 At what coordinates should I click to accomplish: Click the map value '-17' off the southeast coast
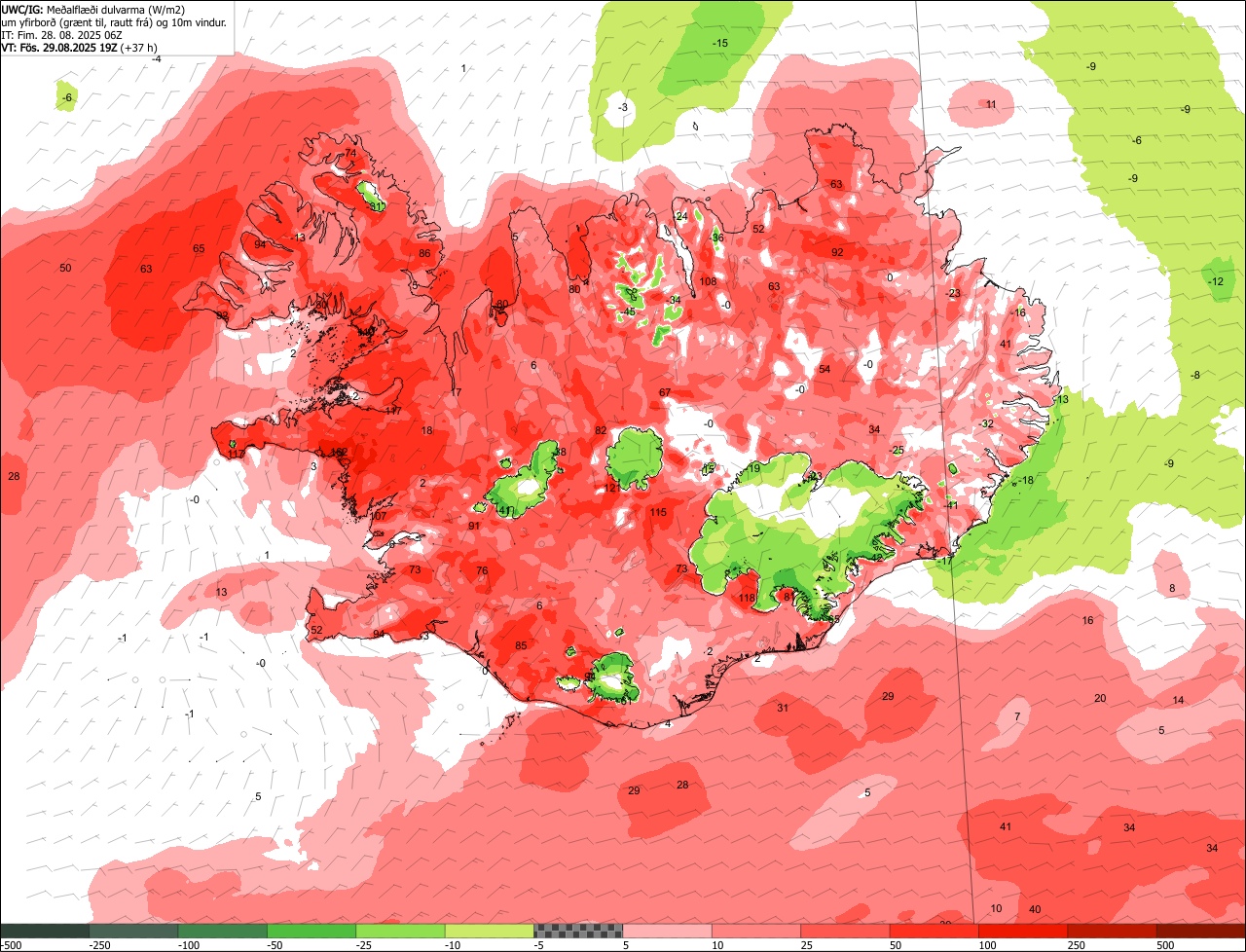pyautogui.click(x=943, y=562)
